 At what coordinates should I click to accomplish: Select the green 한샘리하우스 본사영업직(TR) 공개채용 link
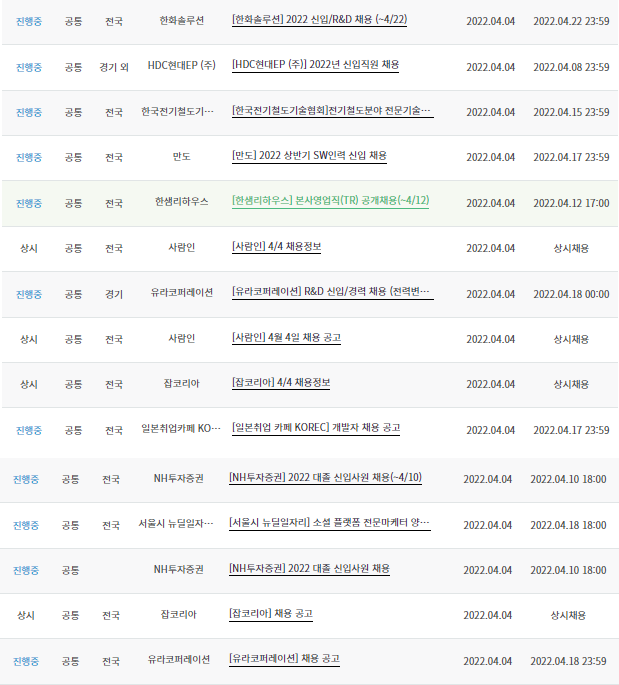click(x=330, y=201)
